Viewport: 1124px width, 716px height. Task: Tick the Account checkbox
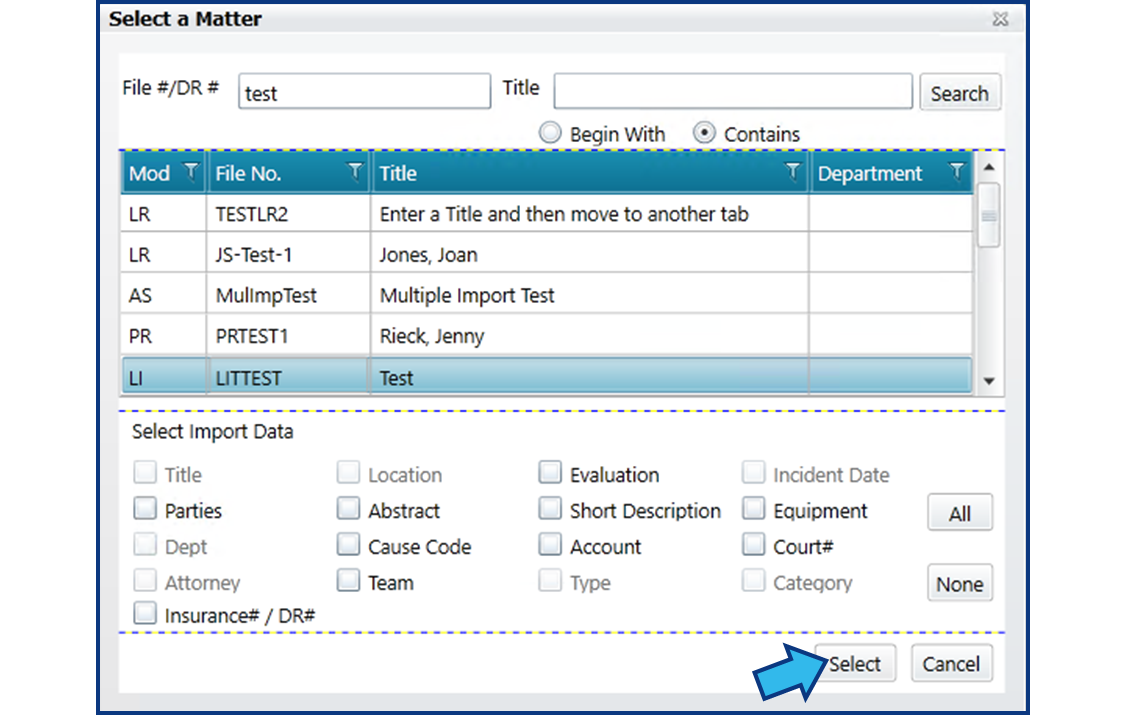[550, 545]
